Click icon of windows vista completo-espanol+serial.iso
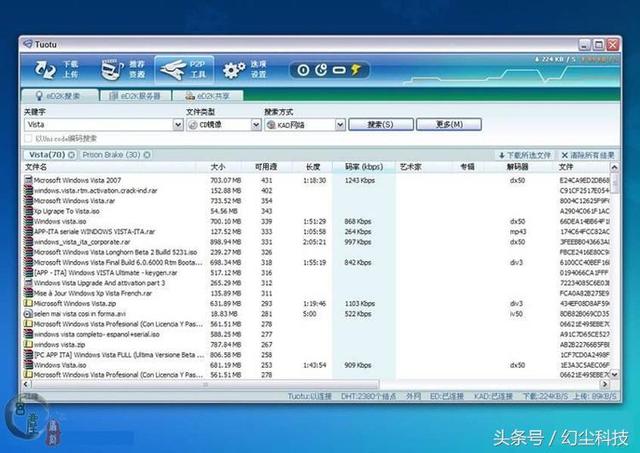Screen dimensions: 640x453 [x=28, y=334]
